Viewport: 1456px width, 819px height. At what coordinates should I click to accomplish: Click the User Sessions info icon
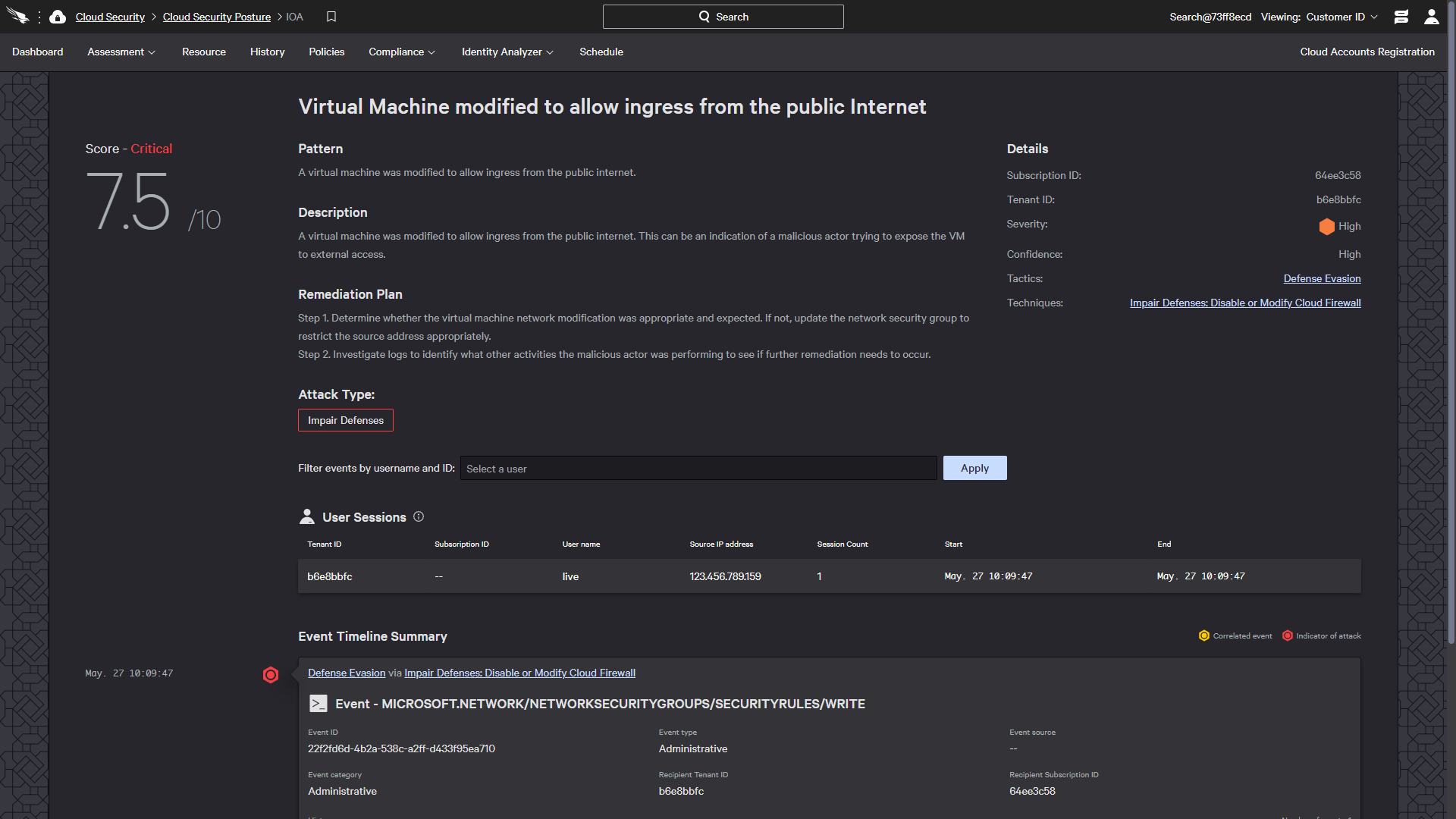point(419,516)
